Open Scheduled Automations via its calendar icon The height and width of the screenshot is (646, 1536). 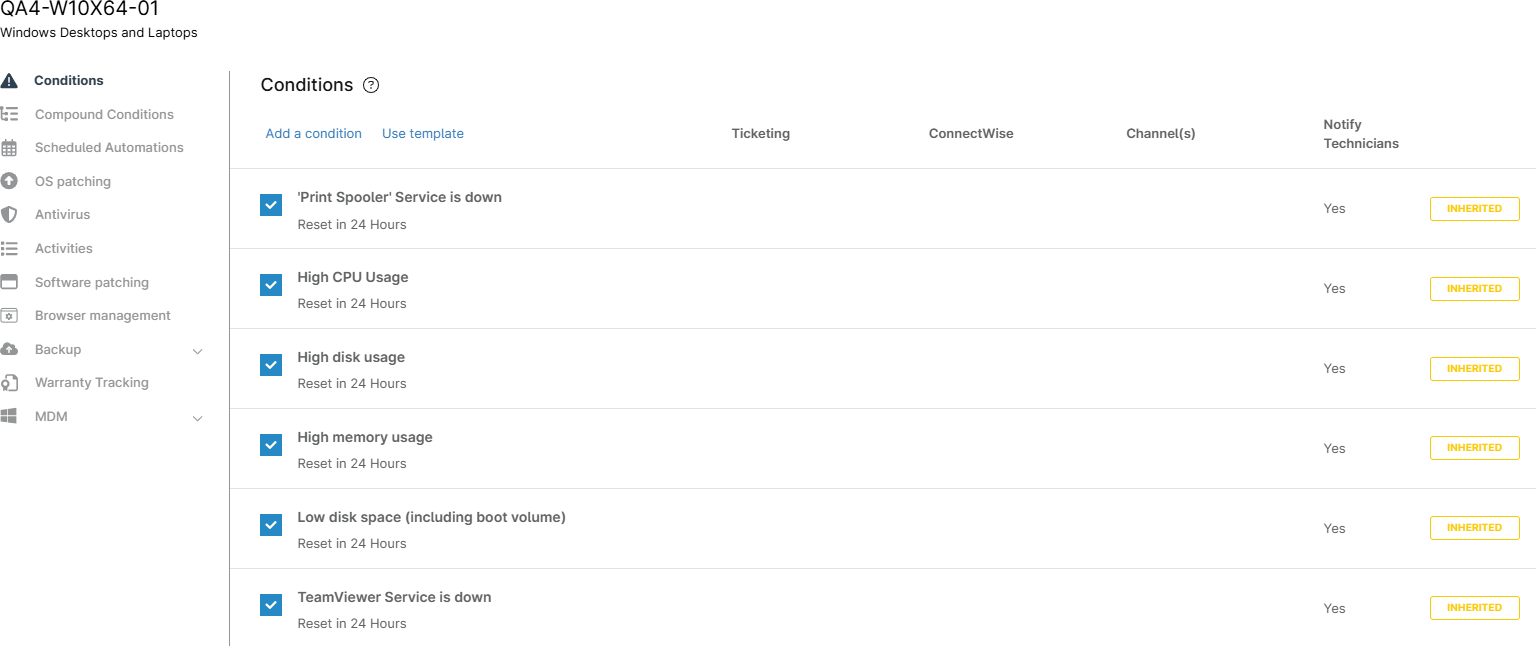pos(9,148)
